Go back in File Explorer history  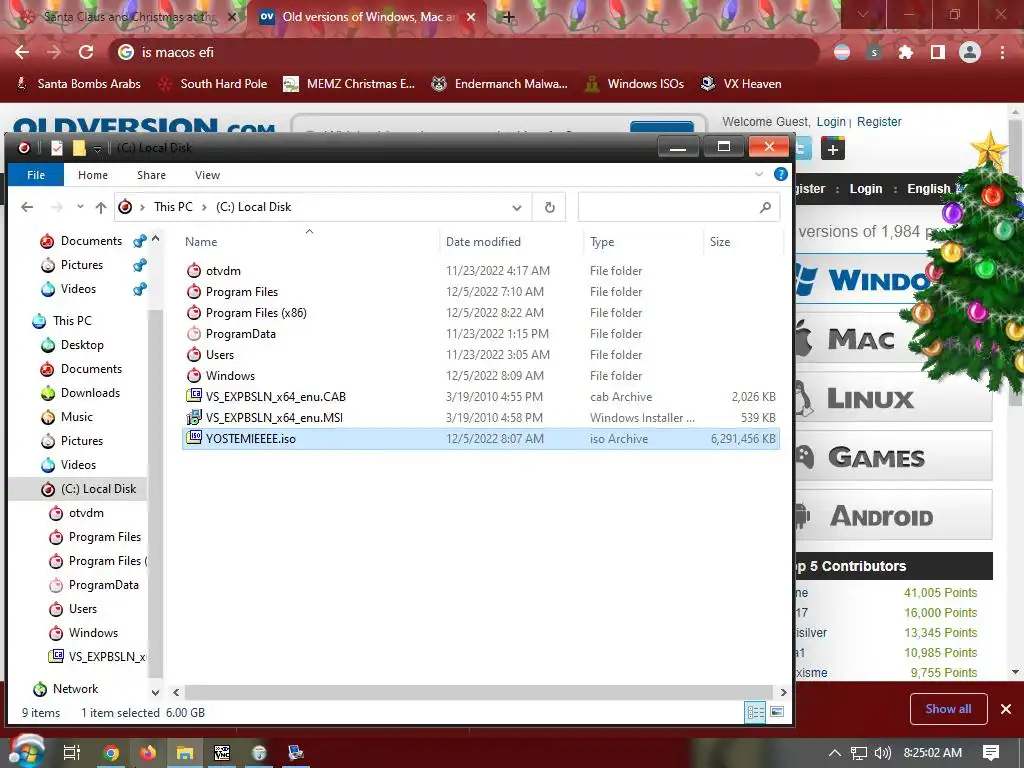click(27, 207)
